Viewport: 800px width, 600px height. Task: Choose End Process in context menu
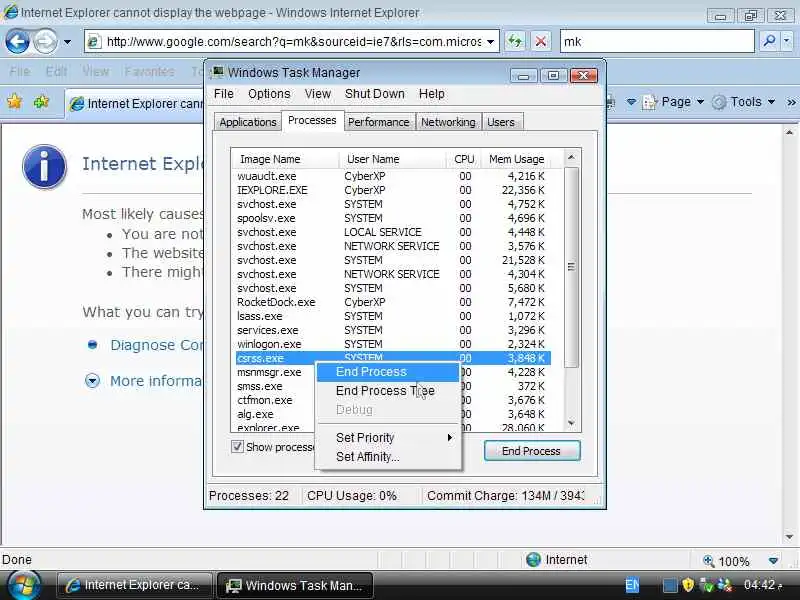[x=389, y=372]
